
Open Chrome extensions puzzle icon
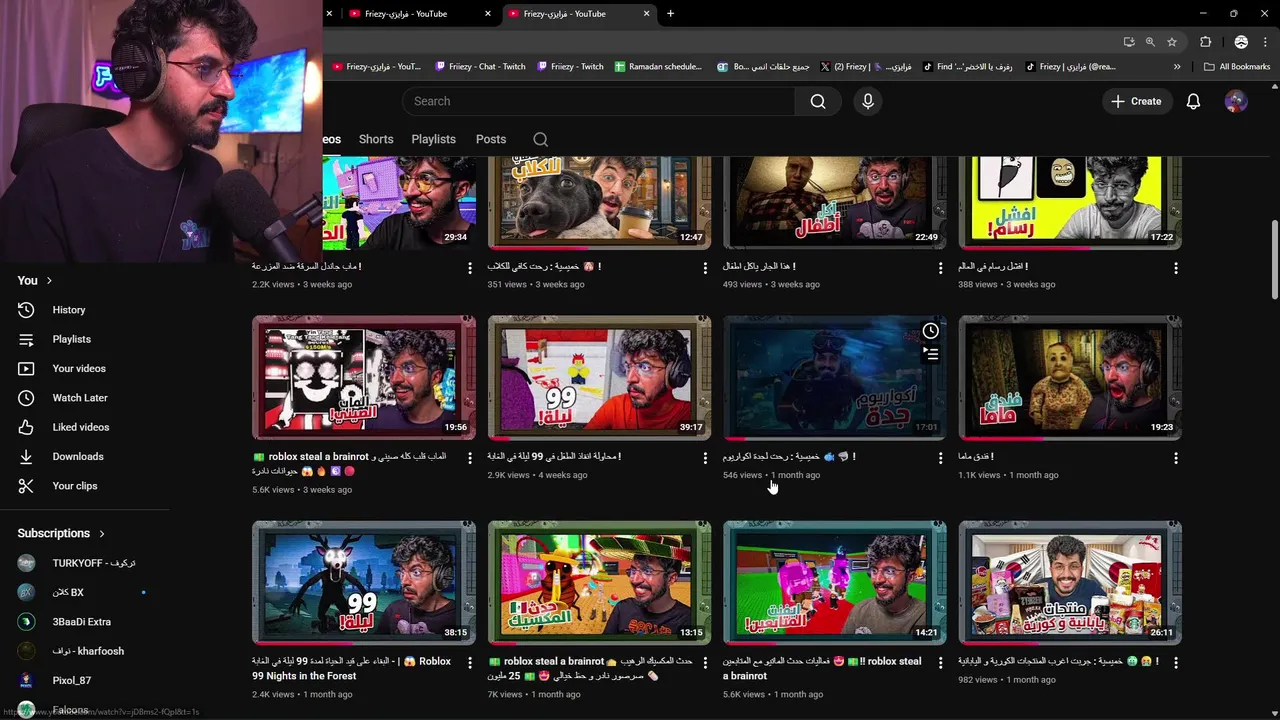click(x=1205, y=42)
